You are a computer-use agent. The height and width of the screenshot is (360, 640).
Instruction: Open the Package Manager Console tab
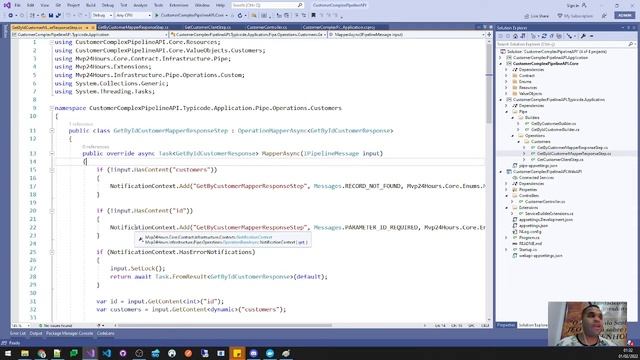69,333
